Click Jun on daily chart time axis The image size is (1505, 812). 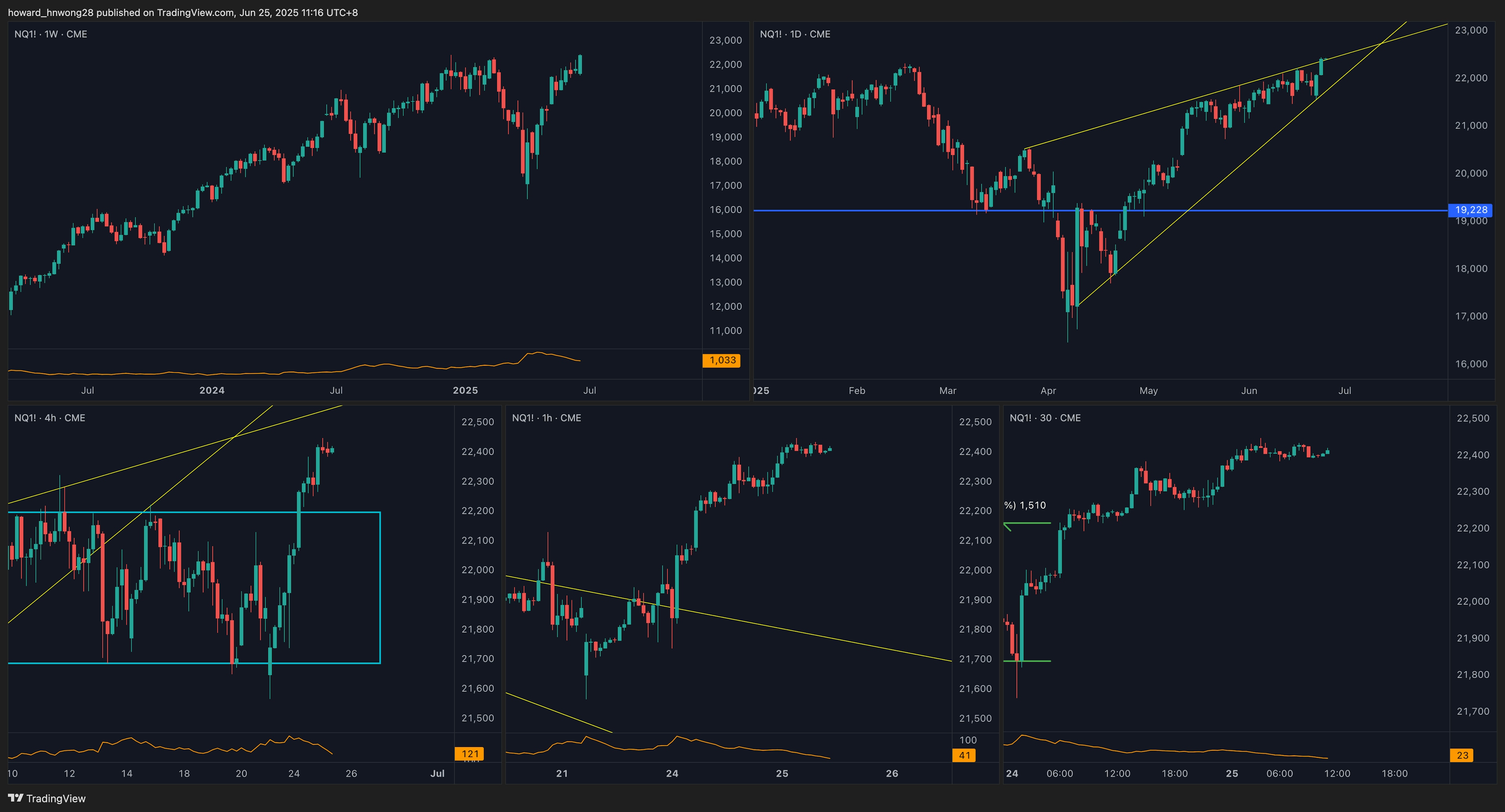(1249, 391)
